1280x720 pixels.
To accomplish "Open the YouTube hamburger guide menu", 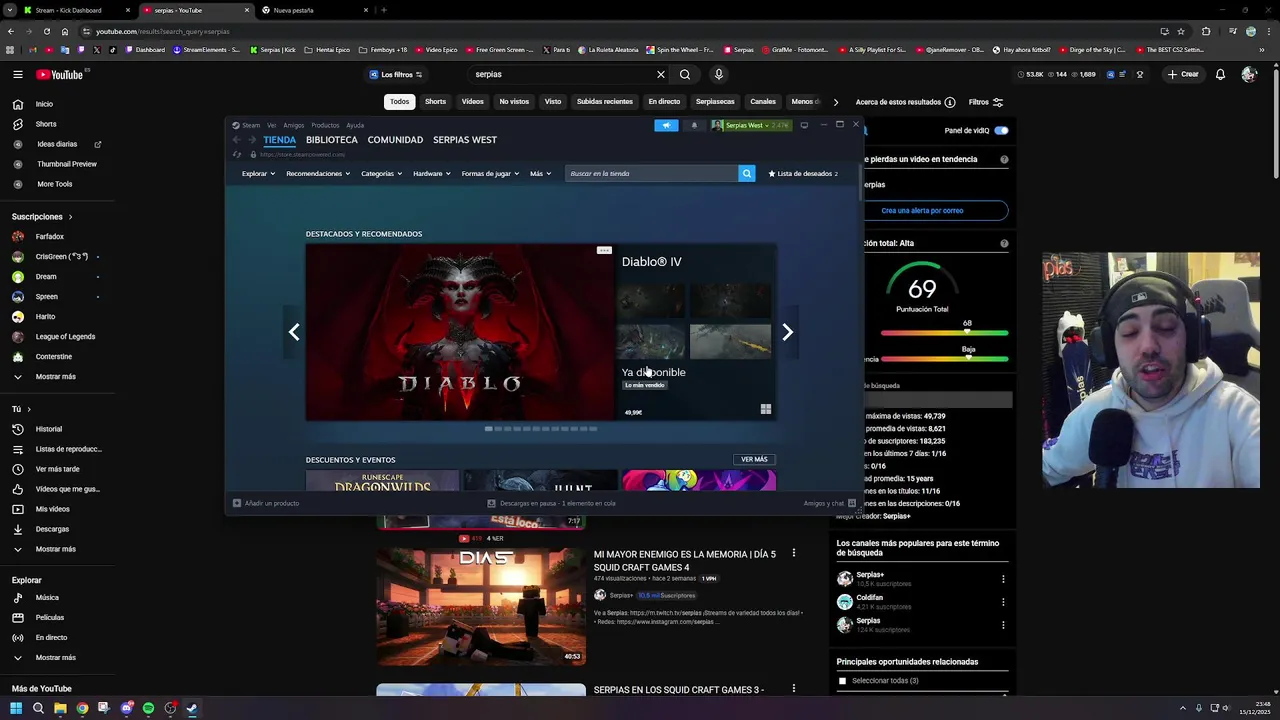I will [x=18, y=74].
